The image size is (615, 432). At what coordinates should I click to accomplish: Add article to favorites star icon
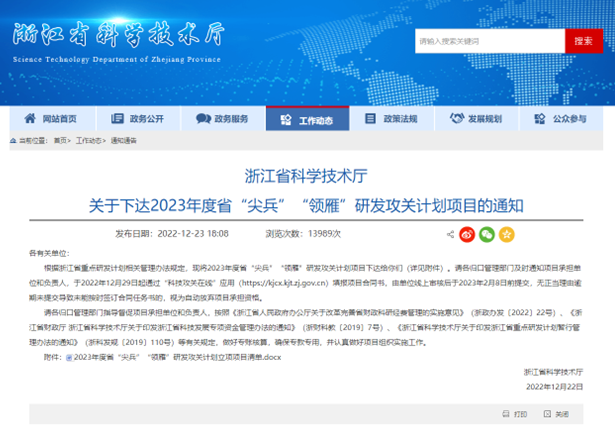(x=506, y=234)
